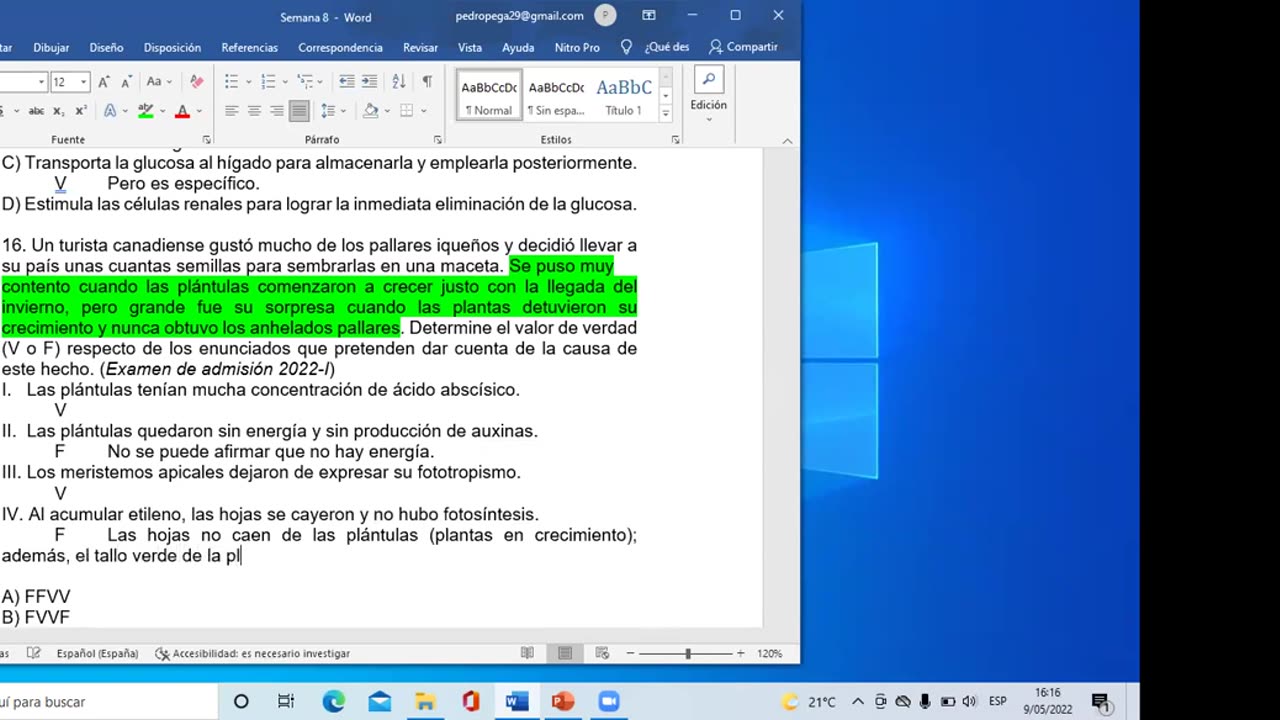This screenshot has height=720, width=1280.
Task: Switch to Print Layout view
Action: (x=565, y=653)
